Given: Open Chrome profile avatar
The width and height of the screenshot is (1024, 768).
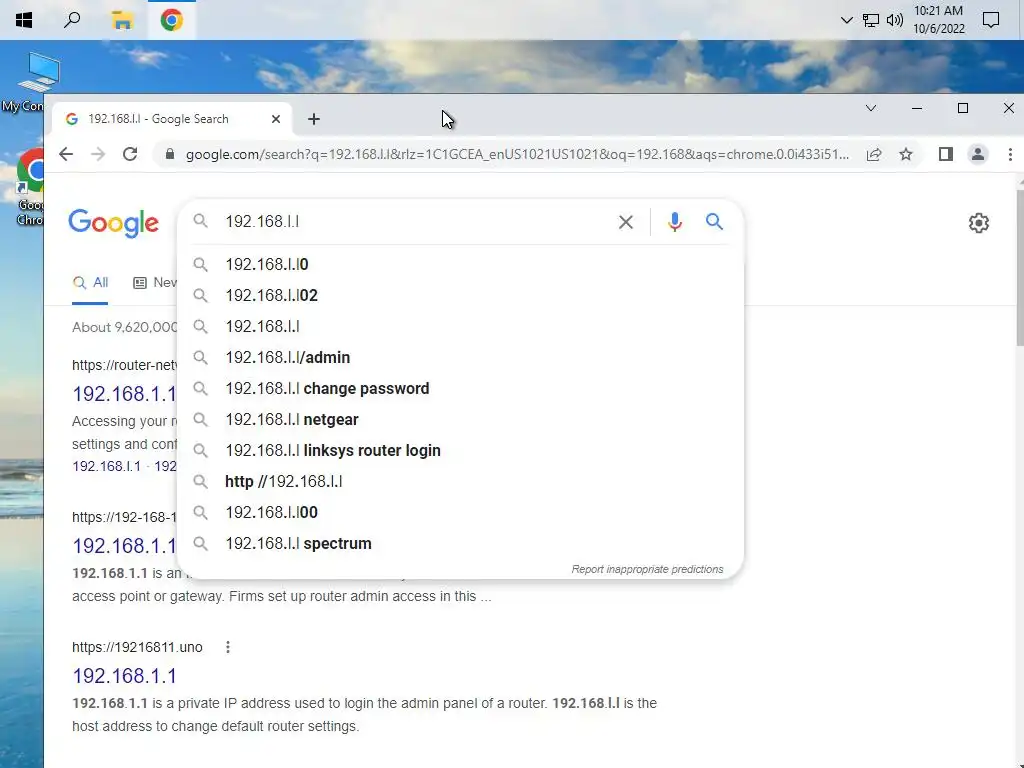Looking at the screenshot, I should 978,154.
